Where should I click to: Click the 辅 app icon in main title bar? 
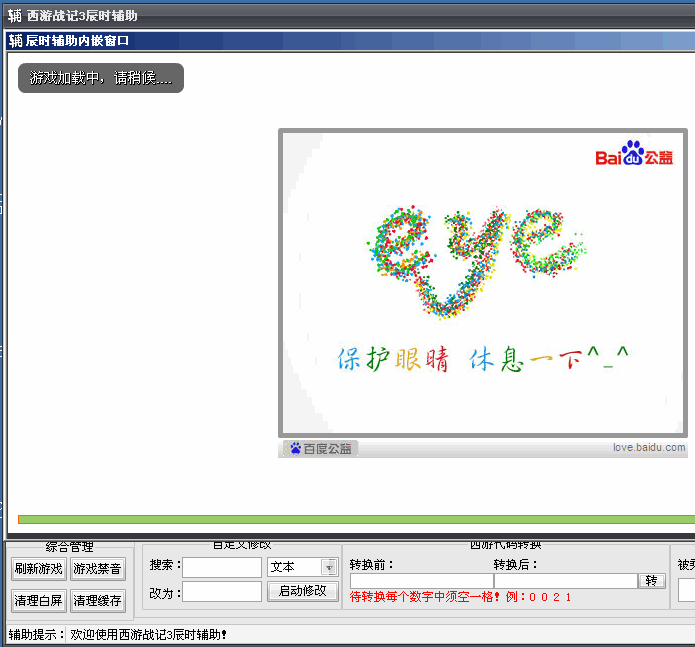(14, 16)
